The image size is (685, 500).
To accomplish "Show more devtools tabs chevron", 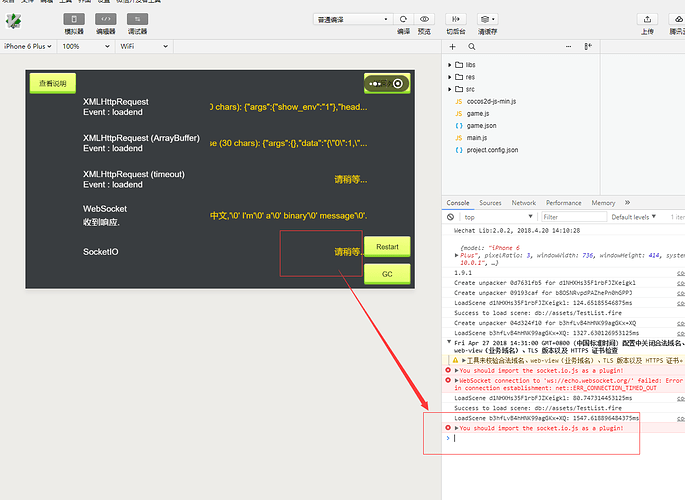I will tap(627, 203).
